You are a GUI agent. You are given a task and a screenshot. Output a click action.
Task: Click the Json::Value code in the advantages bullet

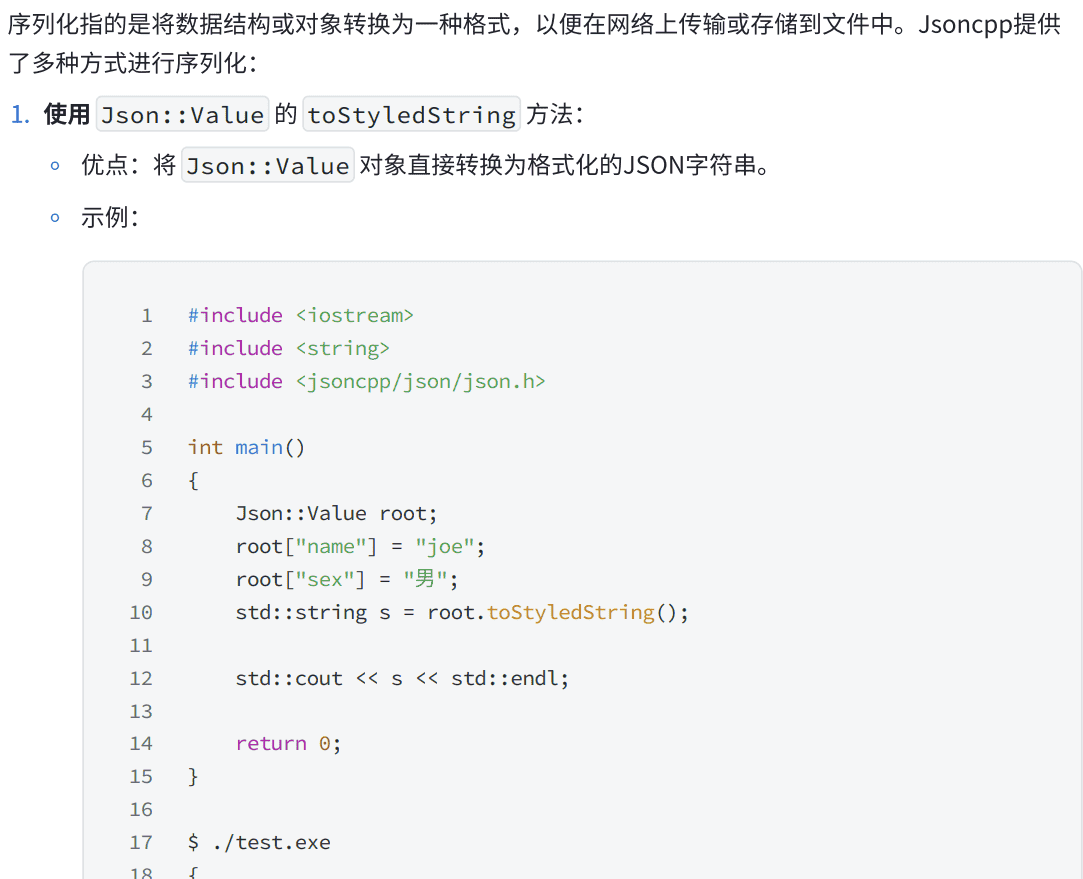point(269,166)
